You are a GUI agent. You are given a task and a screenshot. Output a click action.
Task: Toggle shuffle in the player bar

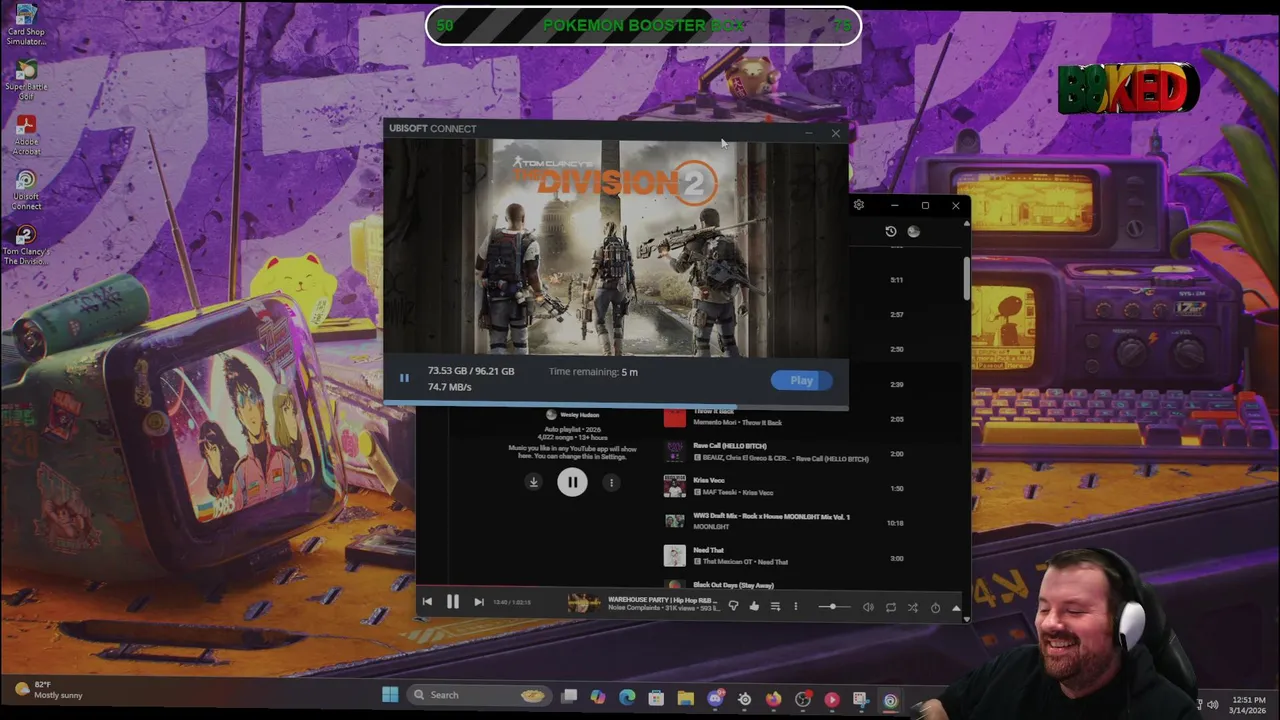point(912,607)
